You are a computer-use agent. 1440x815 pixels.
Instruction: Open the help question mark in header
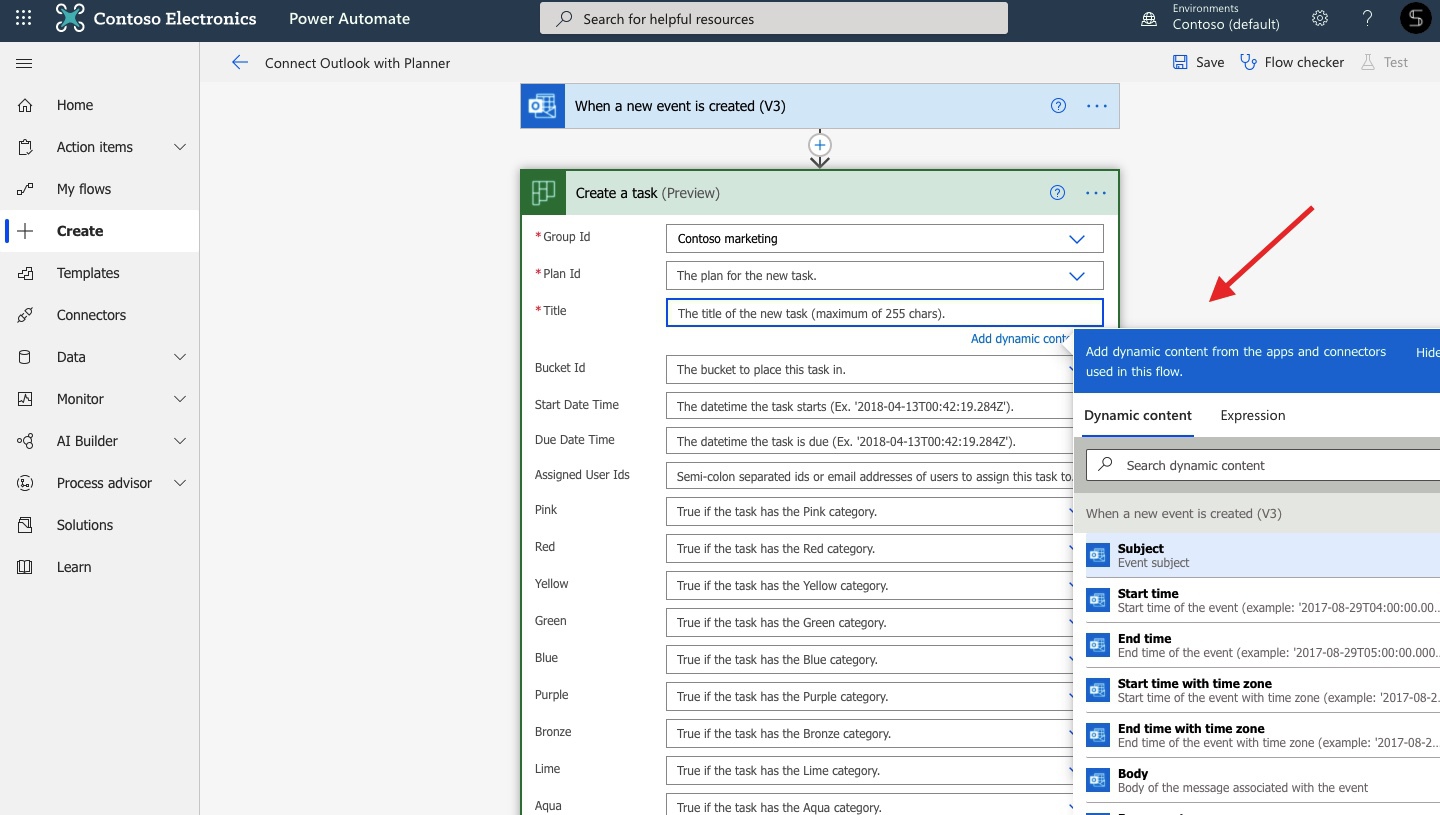[x=1368, y=18]
